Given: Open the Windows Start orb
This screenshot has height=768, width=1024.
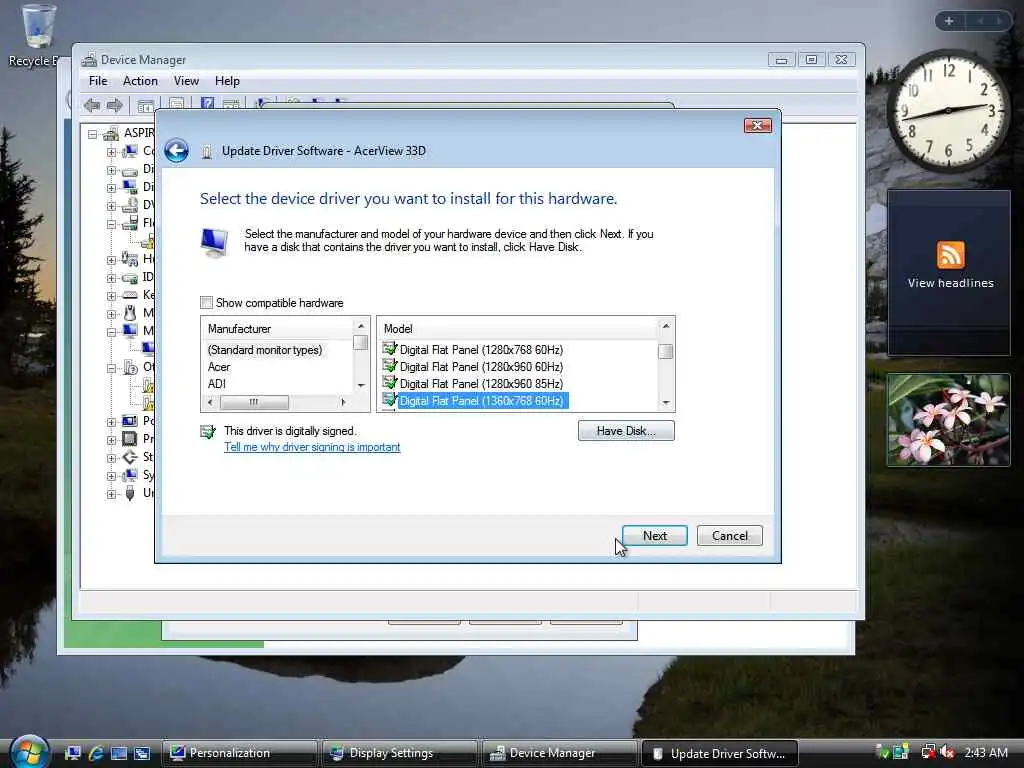Looking at the screenshot, I should click(x=29, y=752).
